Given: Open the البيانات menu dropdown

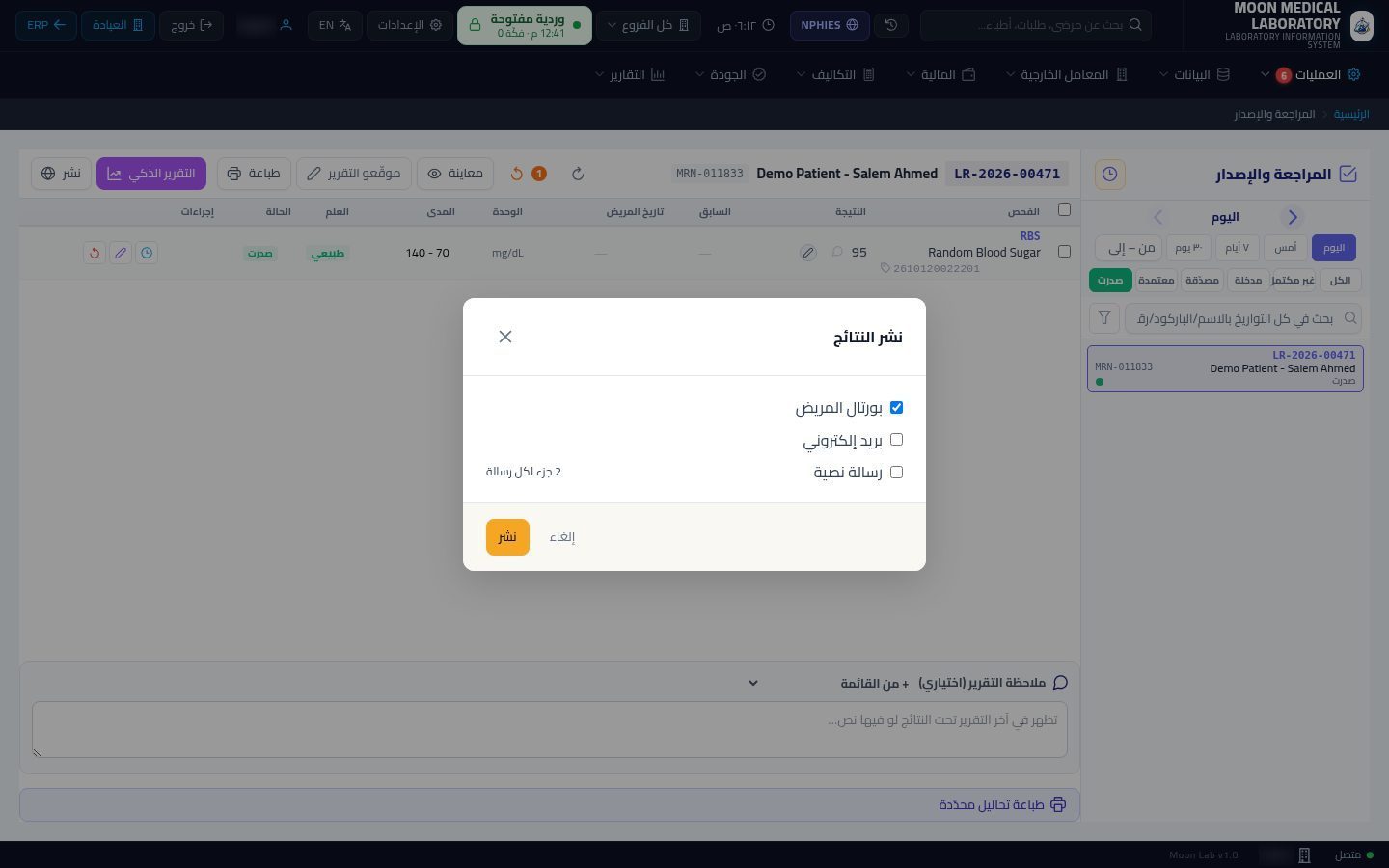Looking at the screenshot, I should pyautogui.click(x=1194, y=74).
